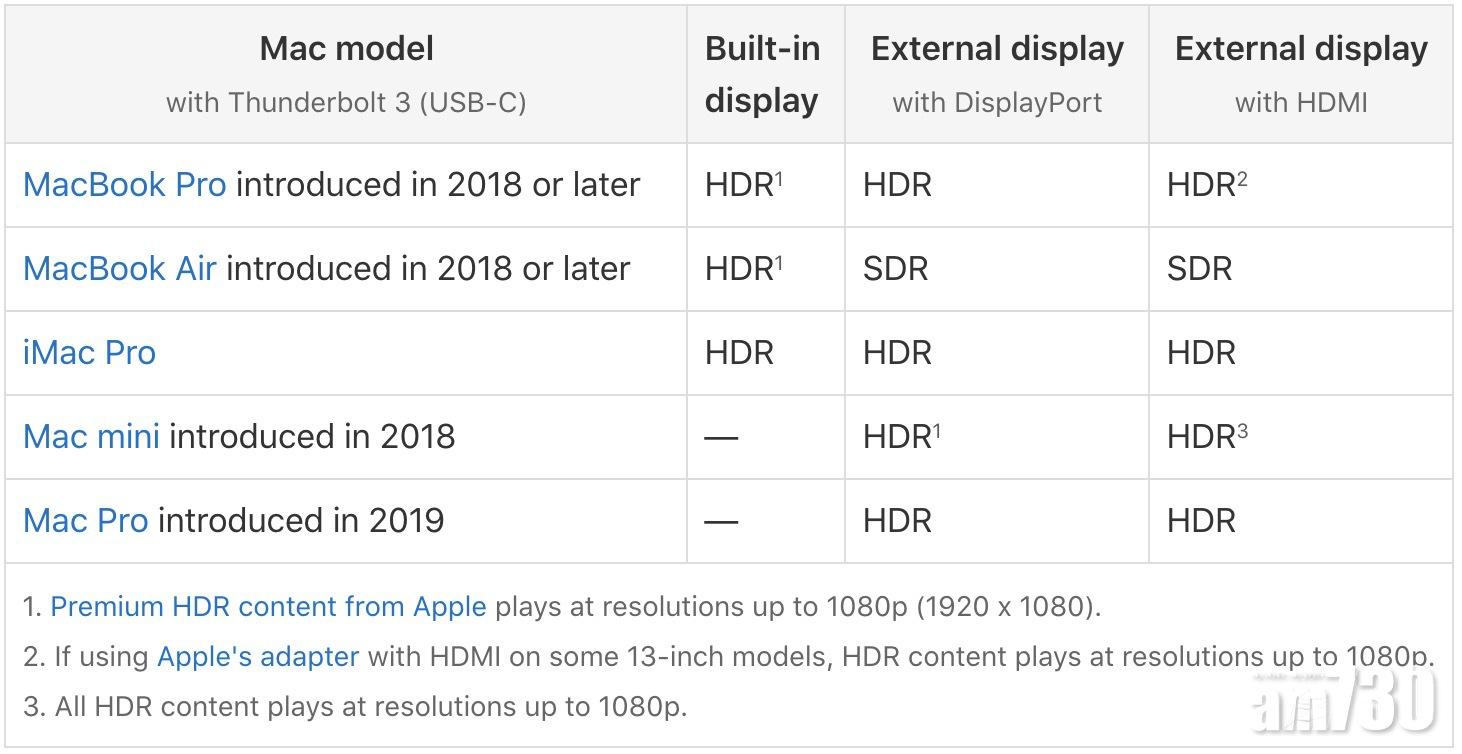Open the MacBook Pro link
The width and height of the screenshot is (1462, 754).
pos(124,185)
